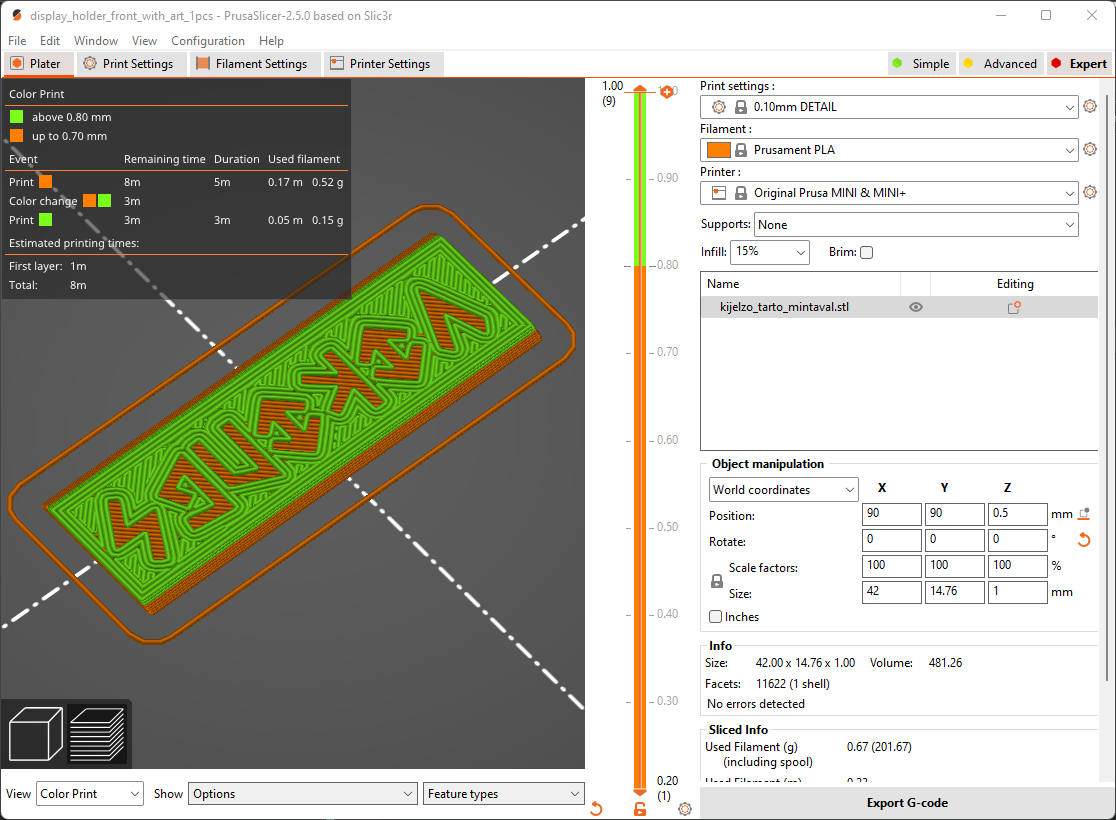Click the Print Settings tab cog icon

click(90, 63)
